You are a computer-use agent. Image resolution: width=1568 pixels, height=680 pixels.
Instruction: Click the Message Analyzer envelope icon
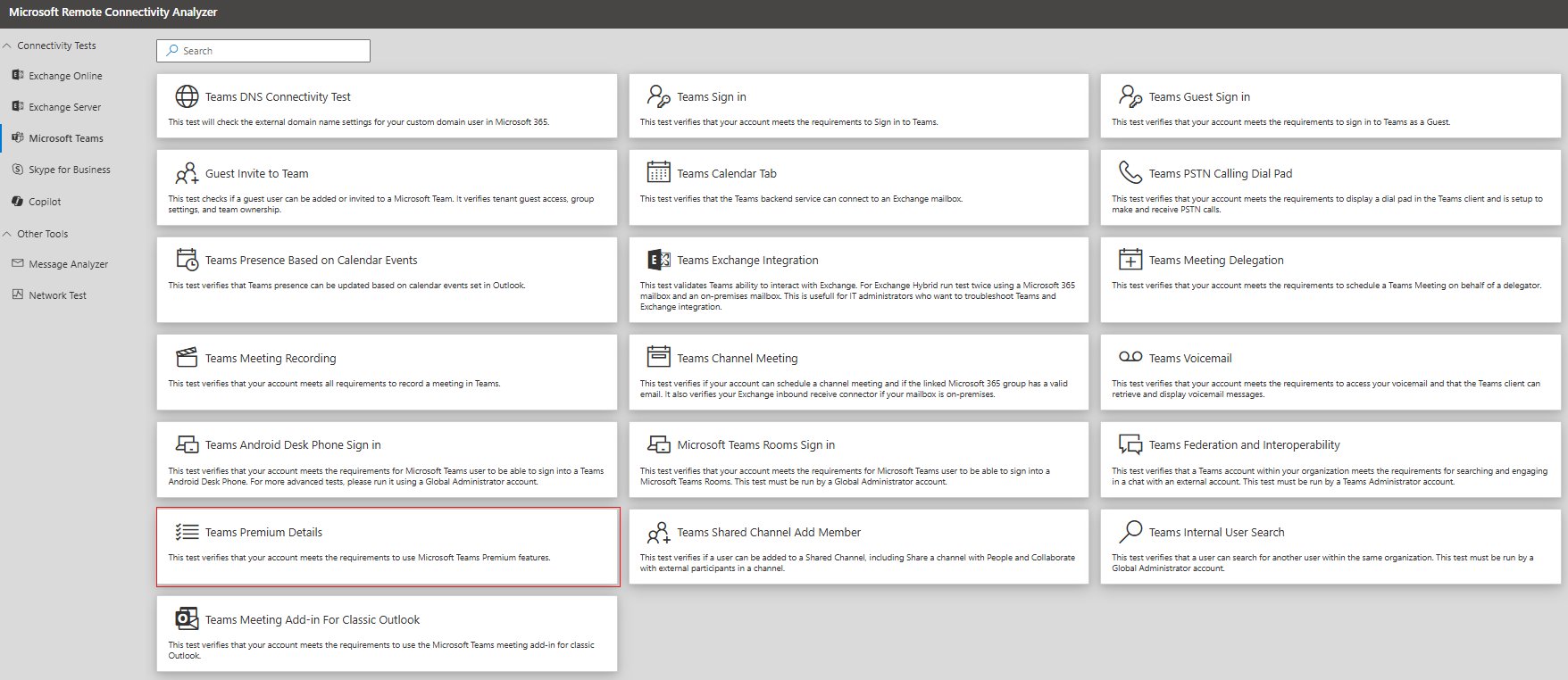point(17,263)
